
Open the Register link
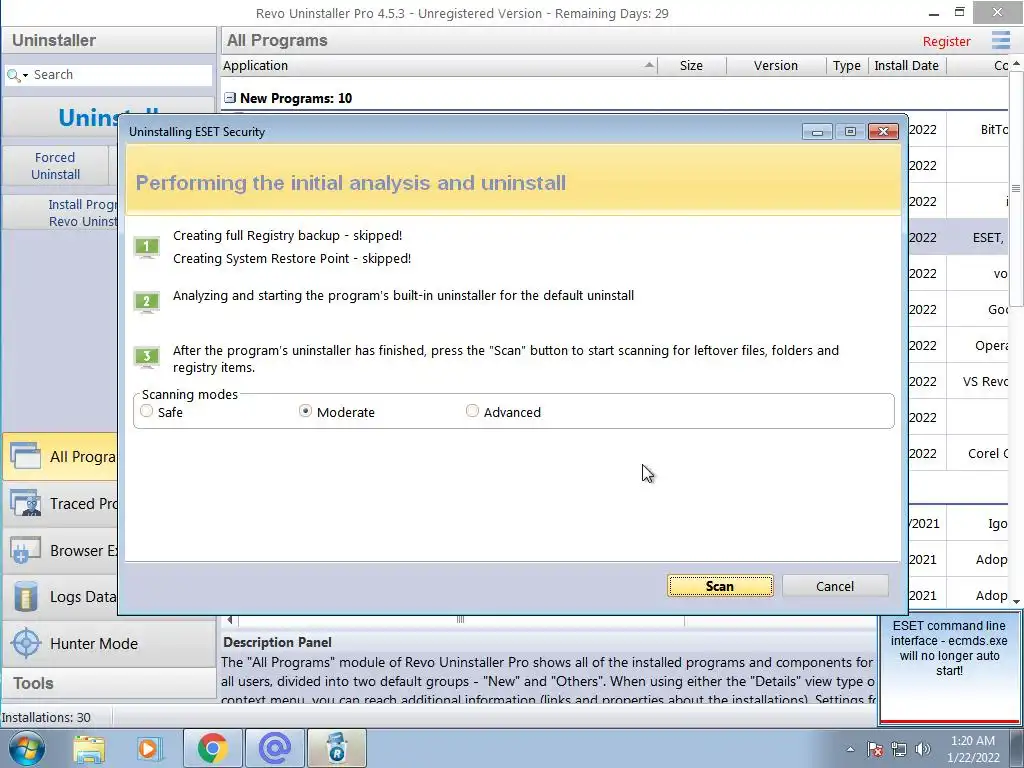tap(946, 41)
